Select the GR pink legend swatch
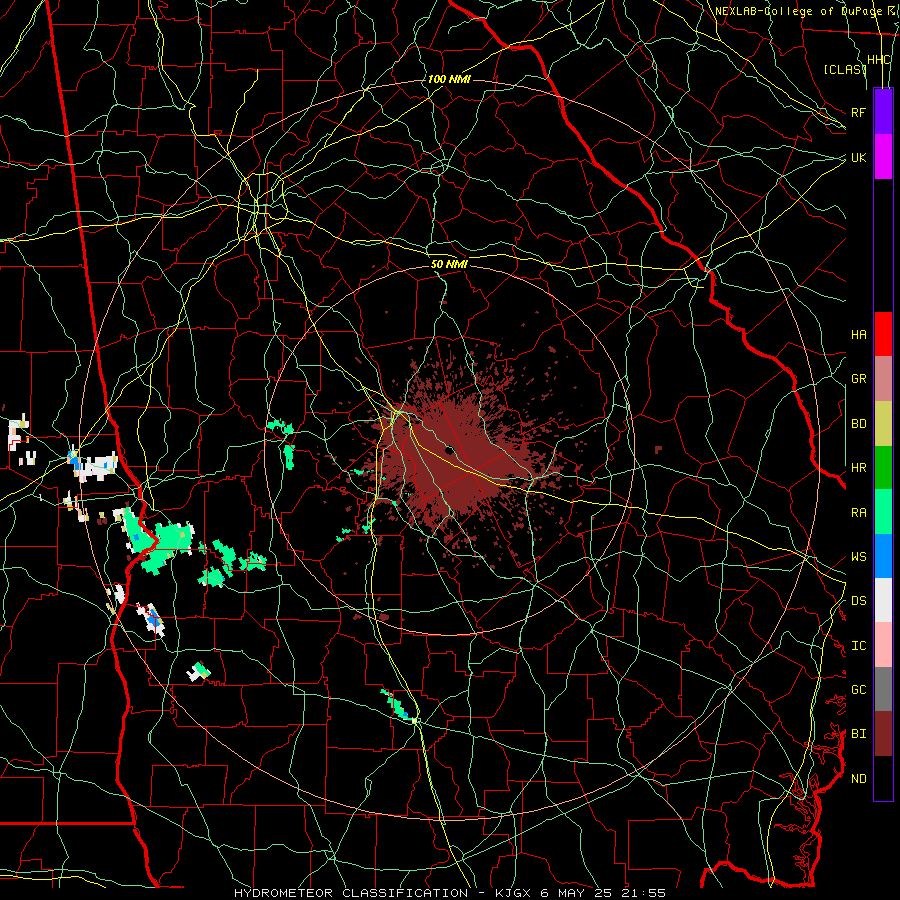This screenshot has width=900, height=900. pyautogui.click(x=883, y=379)
